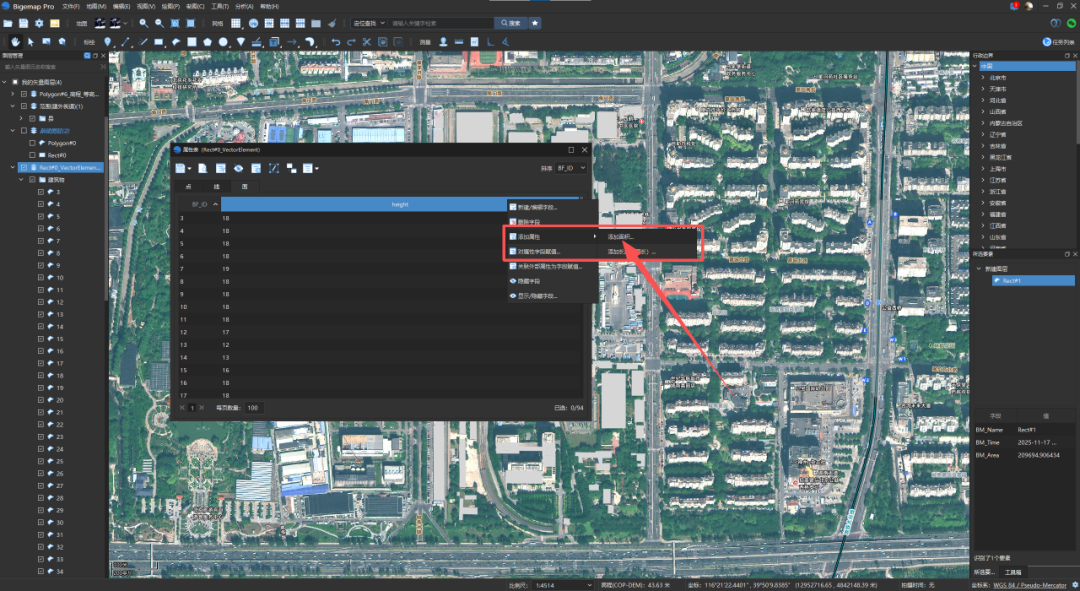
Task: Choose 隐藏字段 in context menu
Action: pyautogui.click(x=552, y=281)
